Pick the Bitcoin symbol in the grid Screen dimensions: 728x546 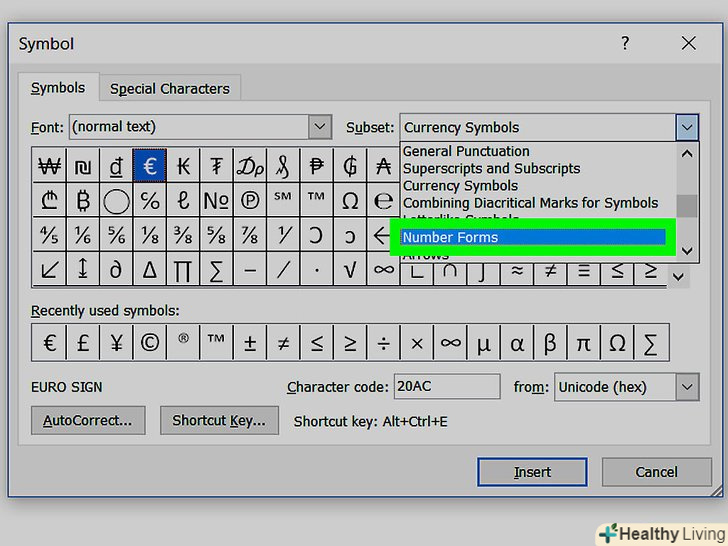click(x=83, y=200)
